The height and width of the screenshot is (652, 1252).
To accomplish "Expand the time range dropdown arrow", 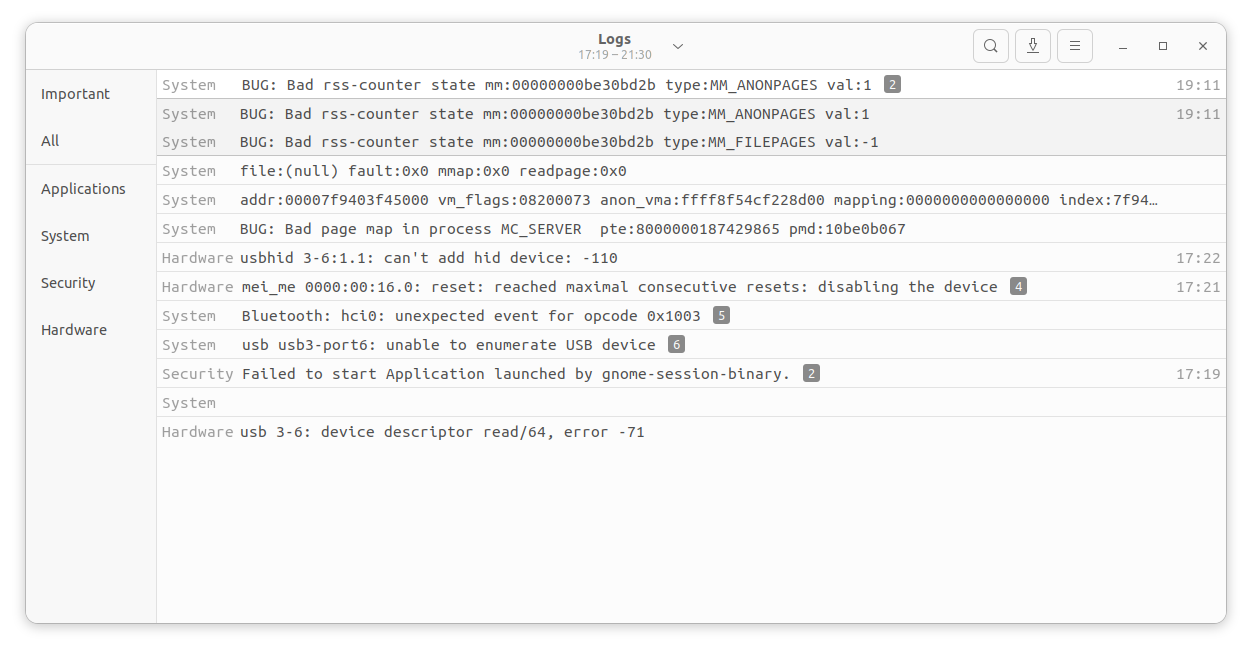I will (678, 46).
